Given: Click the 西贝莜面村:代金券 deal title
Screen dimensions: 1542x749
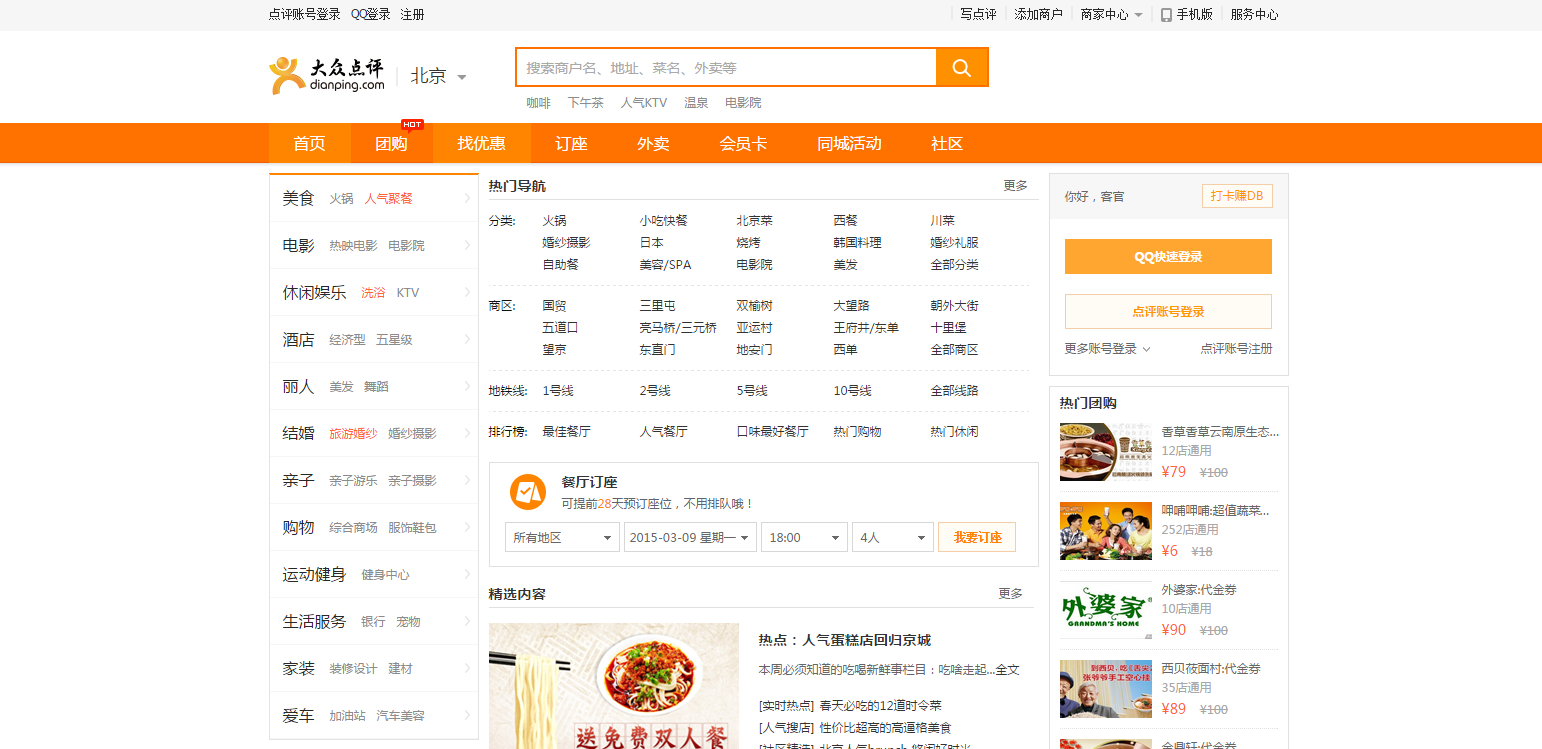Looking at the screenshot, I should point(1210,669).
